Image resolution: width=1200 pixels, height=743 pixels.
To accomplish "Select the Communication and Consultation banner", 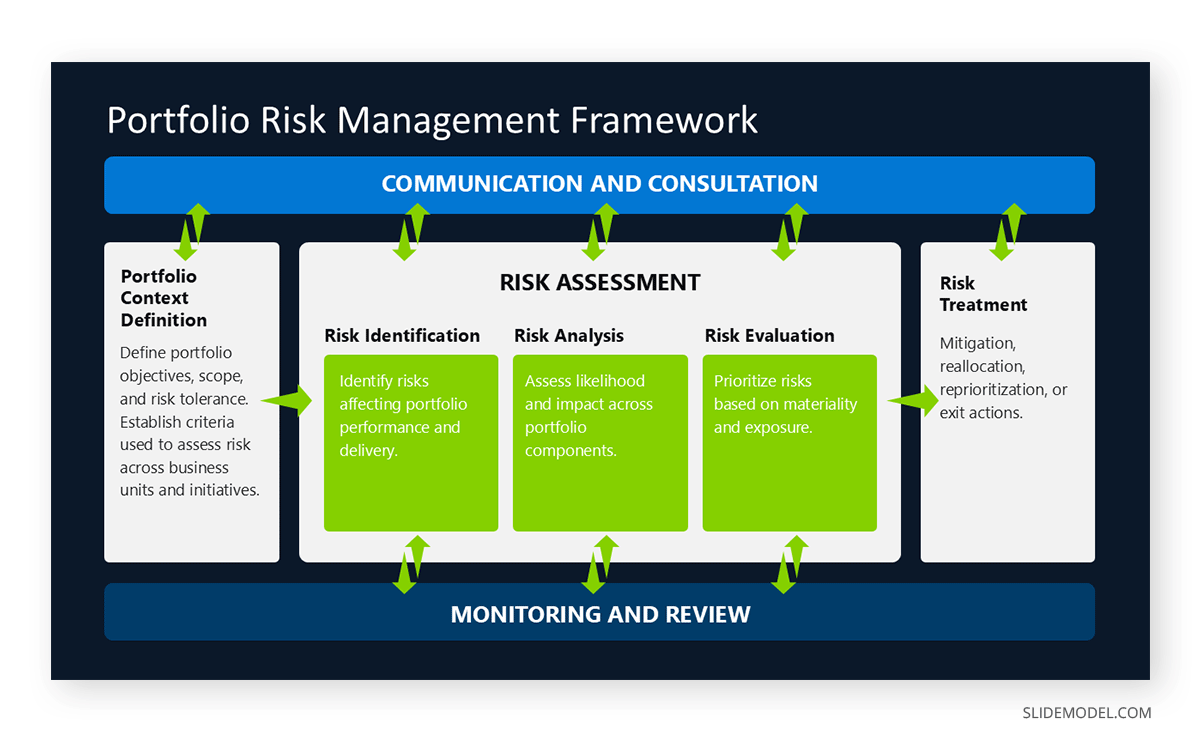I will coord(599,184).
